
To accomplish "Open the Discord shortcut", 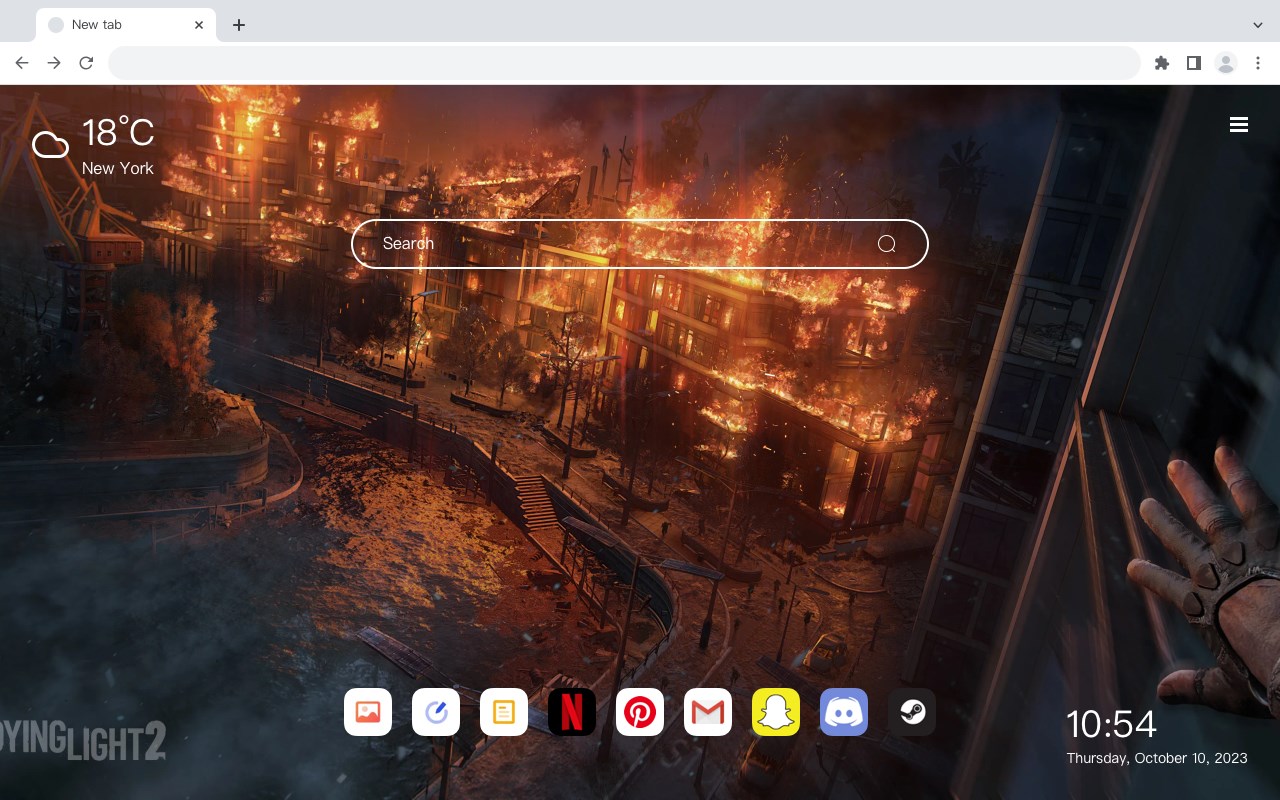I will (844, 712).
